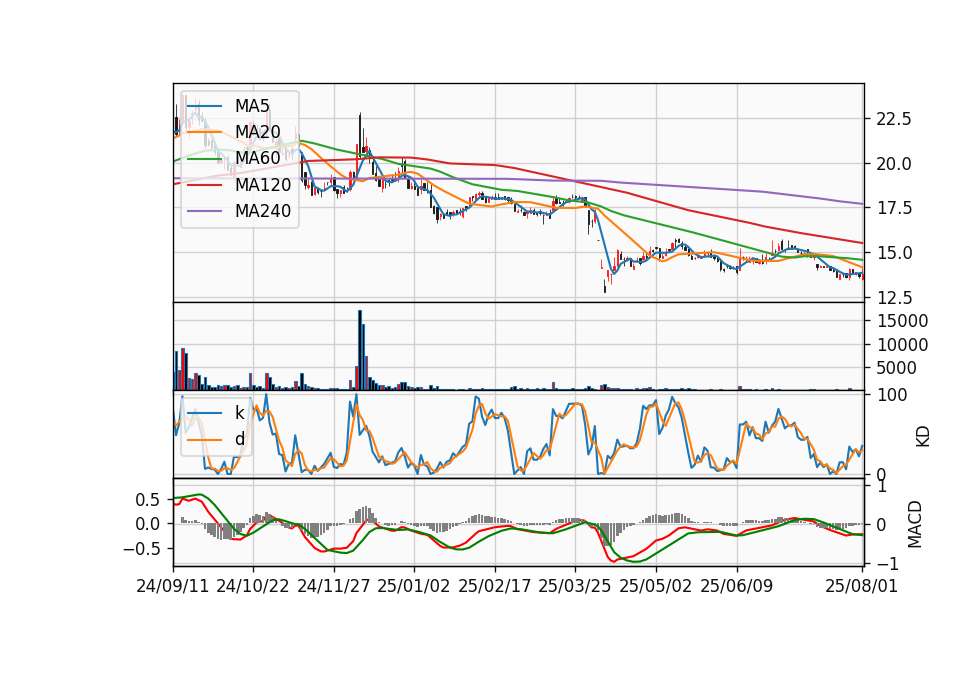Click the 25/03/25 date axis label
This screenshot has height=690, width=960.
(x=575, y=586)
